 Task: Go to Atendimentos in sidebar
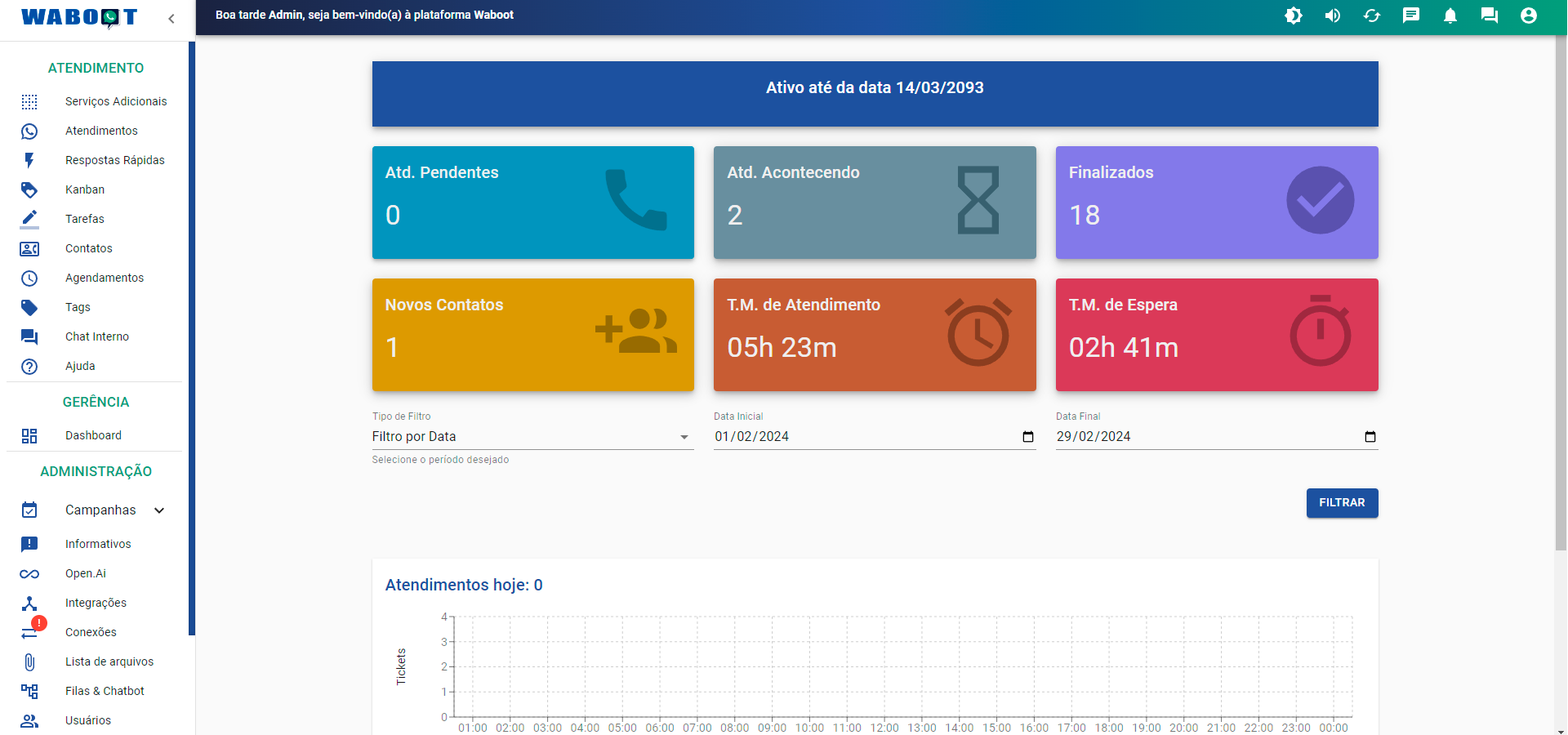[x=101, y=131]
